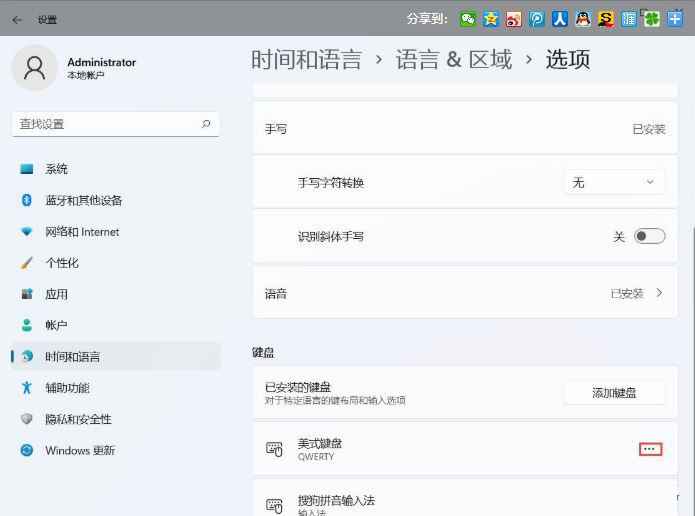Select 蓝牙和其他设备 in the sidebar
The height and width of the screenshot is (516, 695).
[x=83, y=200]
